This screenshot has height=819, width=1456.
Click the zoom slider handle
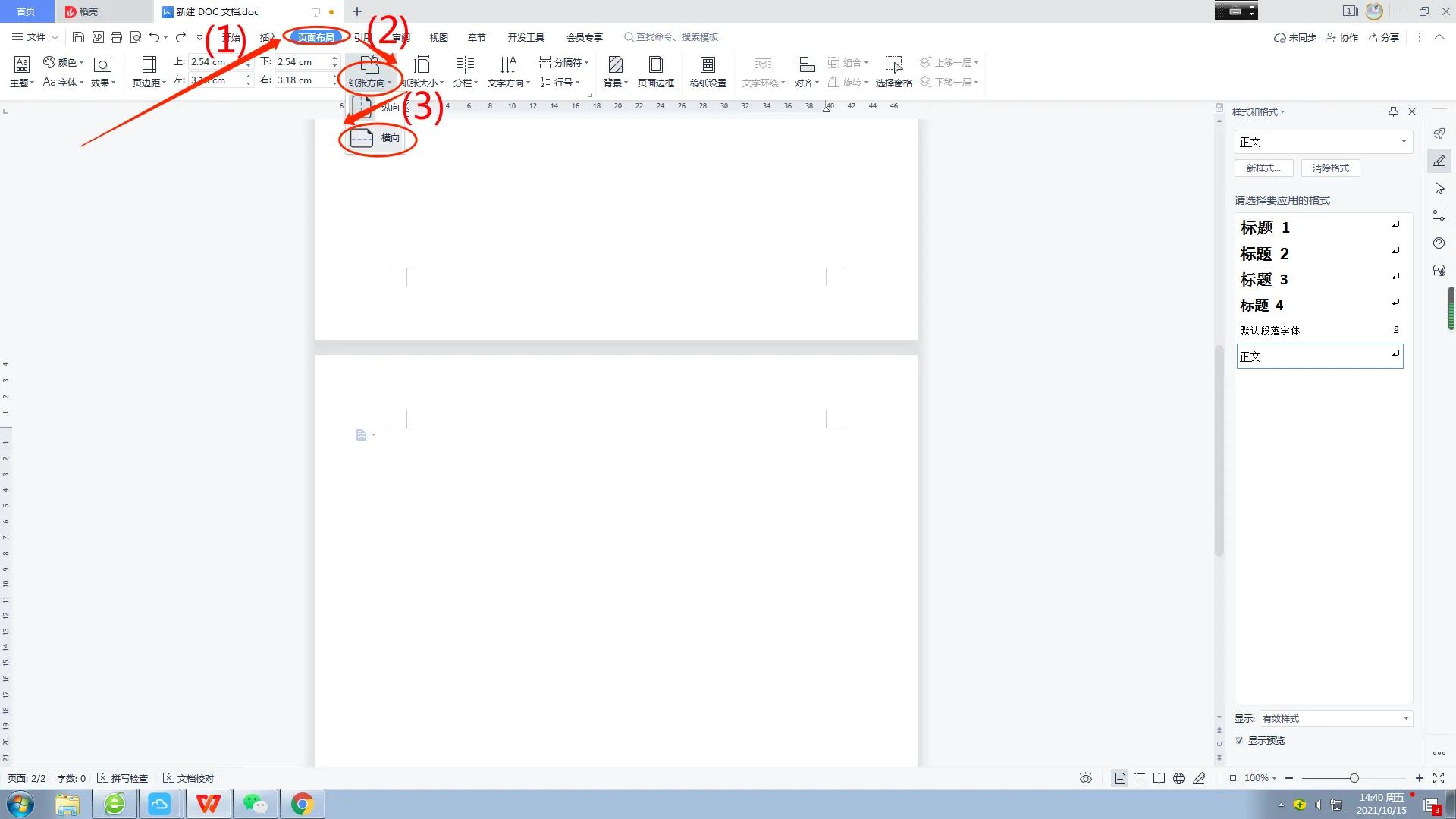click(x=1354, y=778)
